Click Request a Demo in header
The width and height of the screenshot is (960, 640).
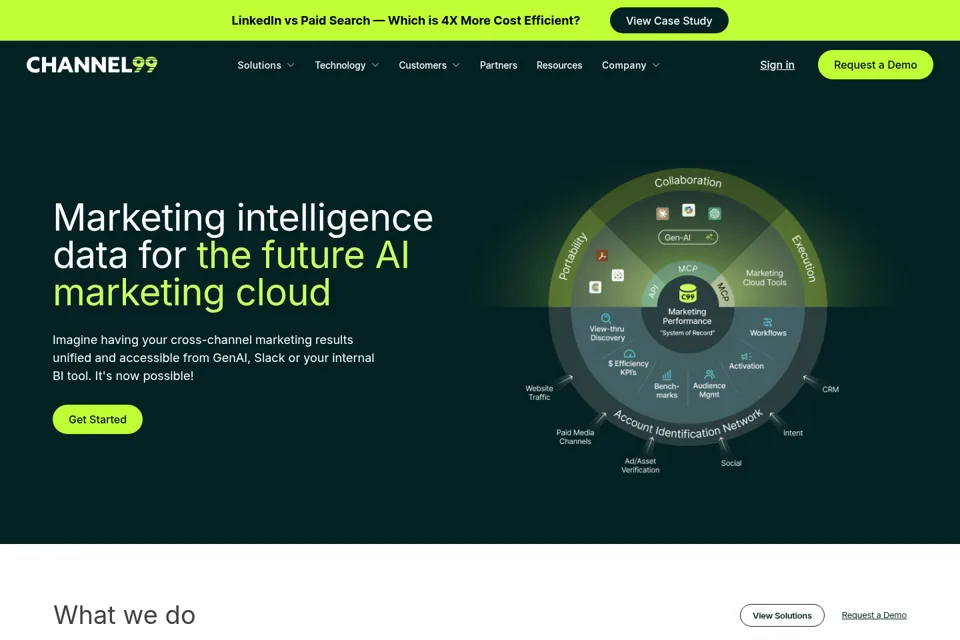tap(876, 64)
